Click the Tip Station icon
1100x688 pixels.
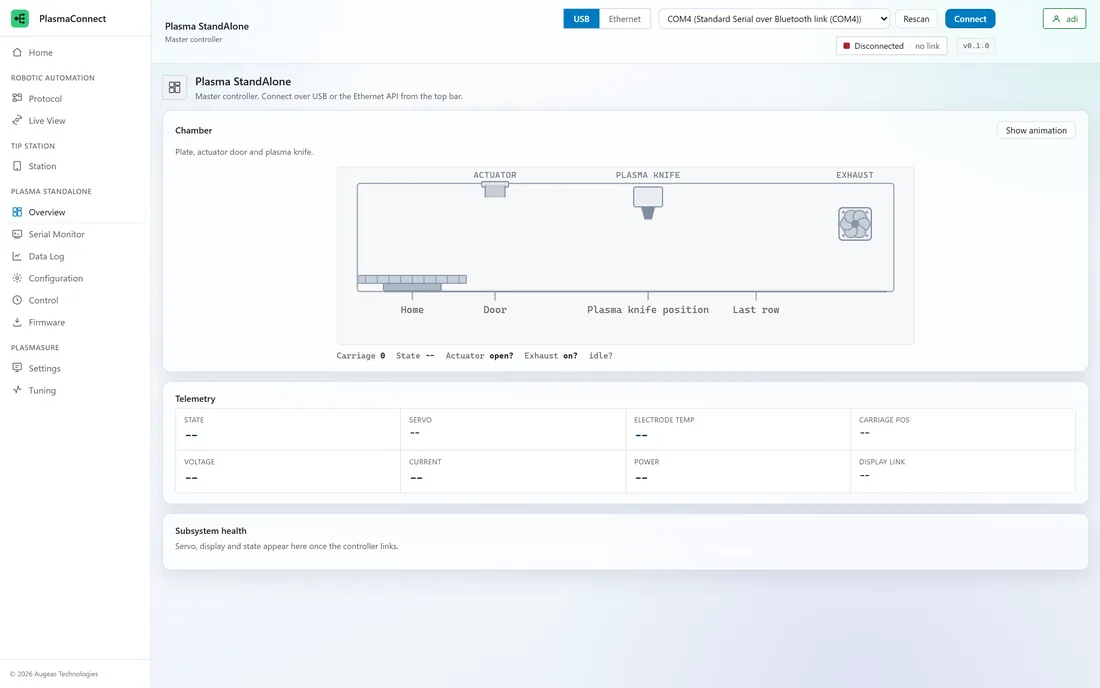(18, 166)
